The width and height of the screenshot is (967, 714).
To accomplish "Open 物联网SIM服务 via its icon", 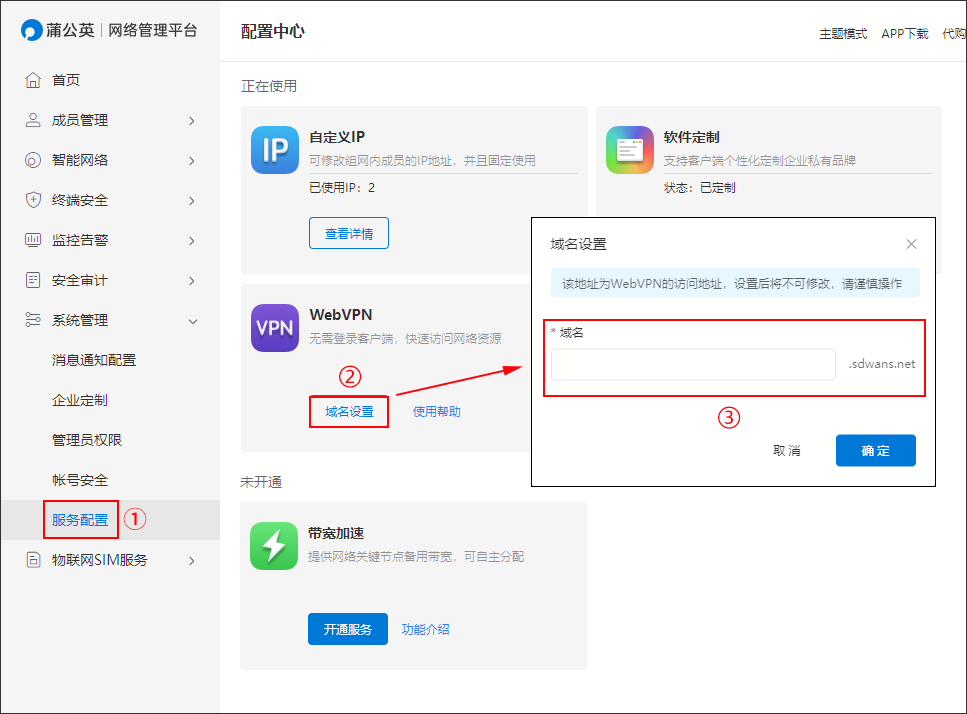I will pos(32,560).
